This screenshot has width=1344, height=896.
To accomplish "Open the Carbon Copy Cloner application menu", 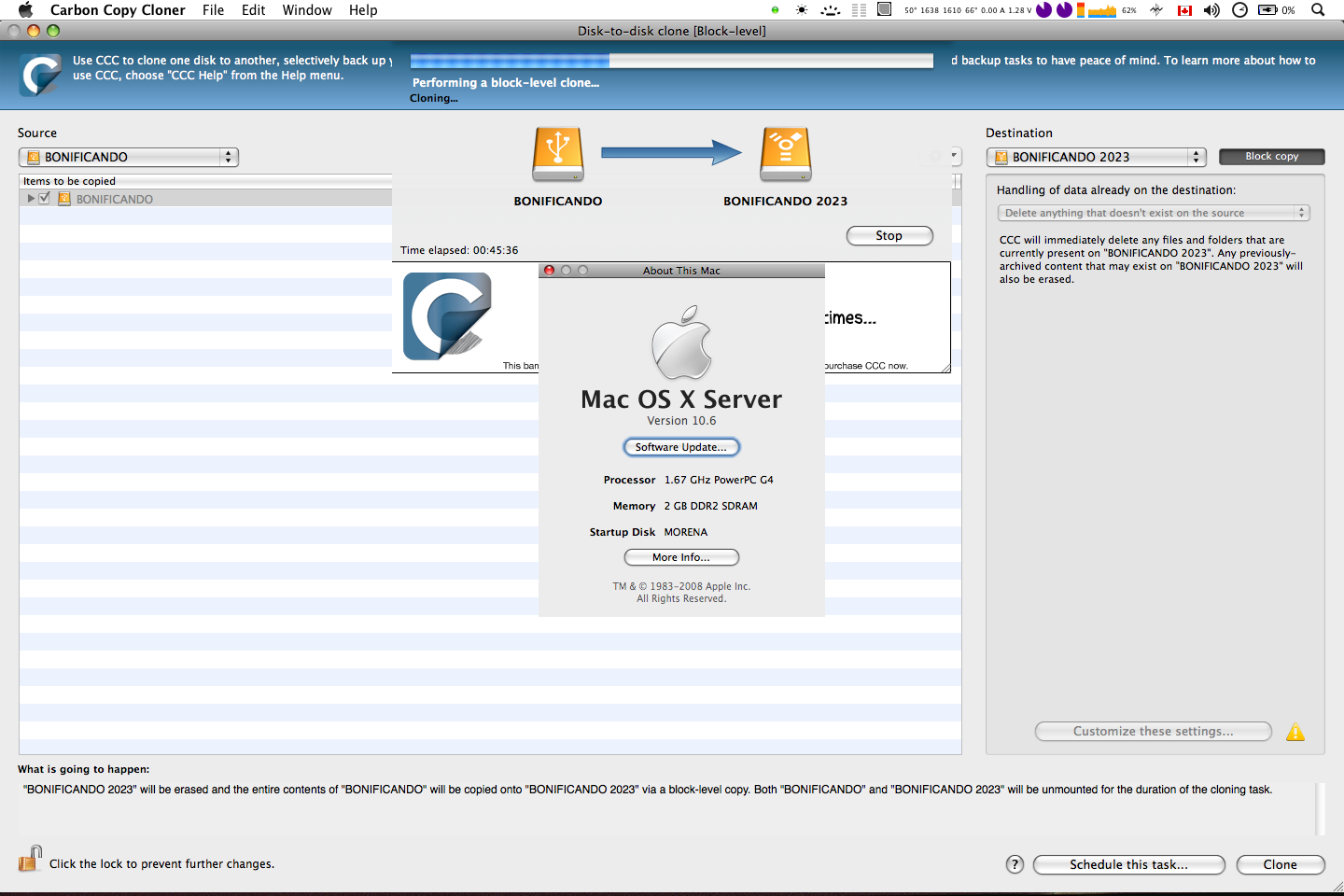I will [x=118, y=10].
